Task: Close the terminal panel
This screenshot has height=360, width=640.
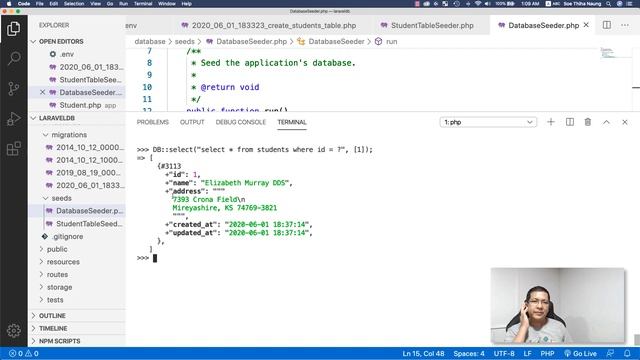Action: pos(624,122)
